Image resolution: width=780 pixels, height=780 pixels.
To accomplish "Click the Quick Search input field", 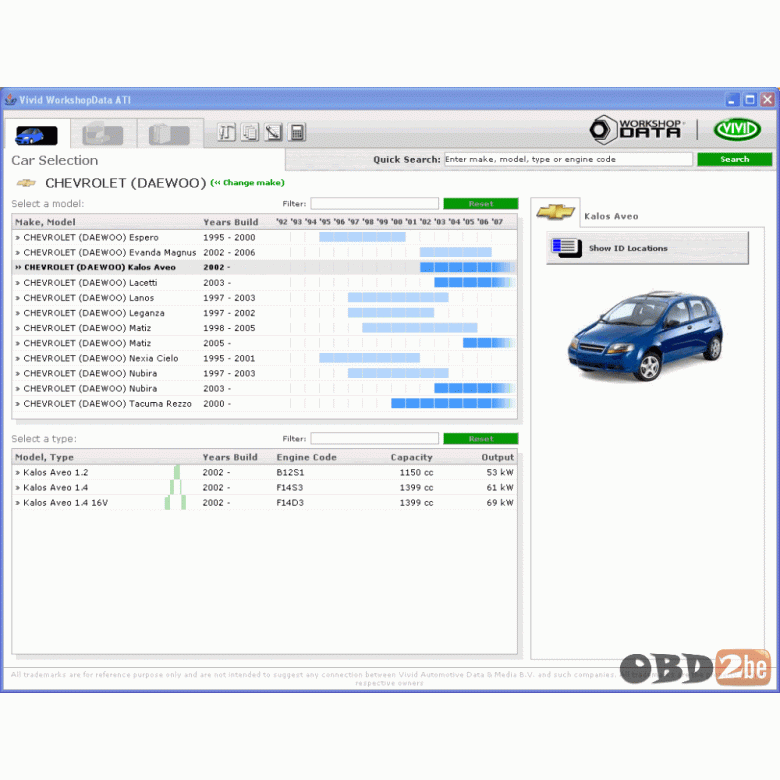I will (568, 159).
